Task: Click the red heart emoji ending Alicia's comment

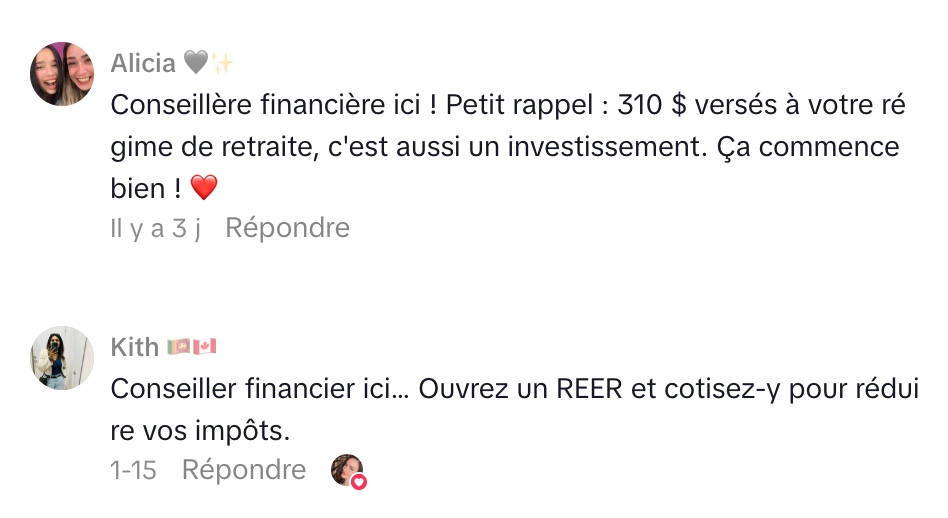Action: 203,187
